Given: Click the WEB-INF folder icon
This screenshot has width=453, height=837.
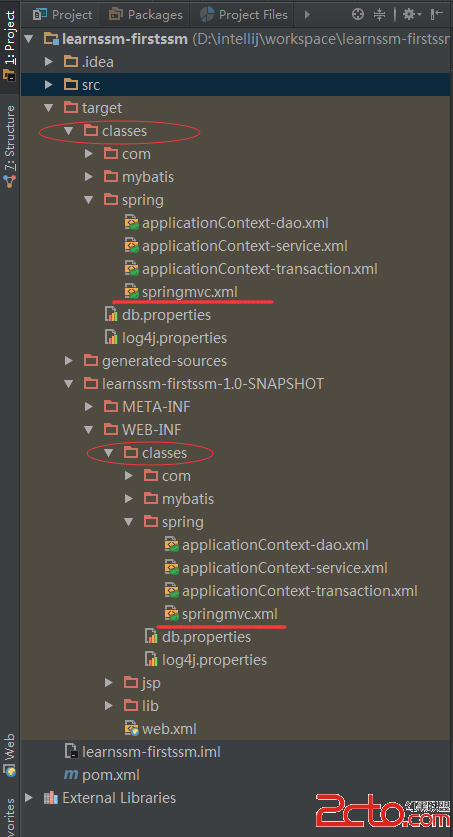Looking at the screenshot, I should pyautogui.click(x=111, y=429).
